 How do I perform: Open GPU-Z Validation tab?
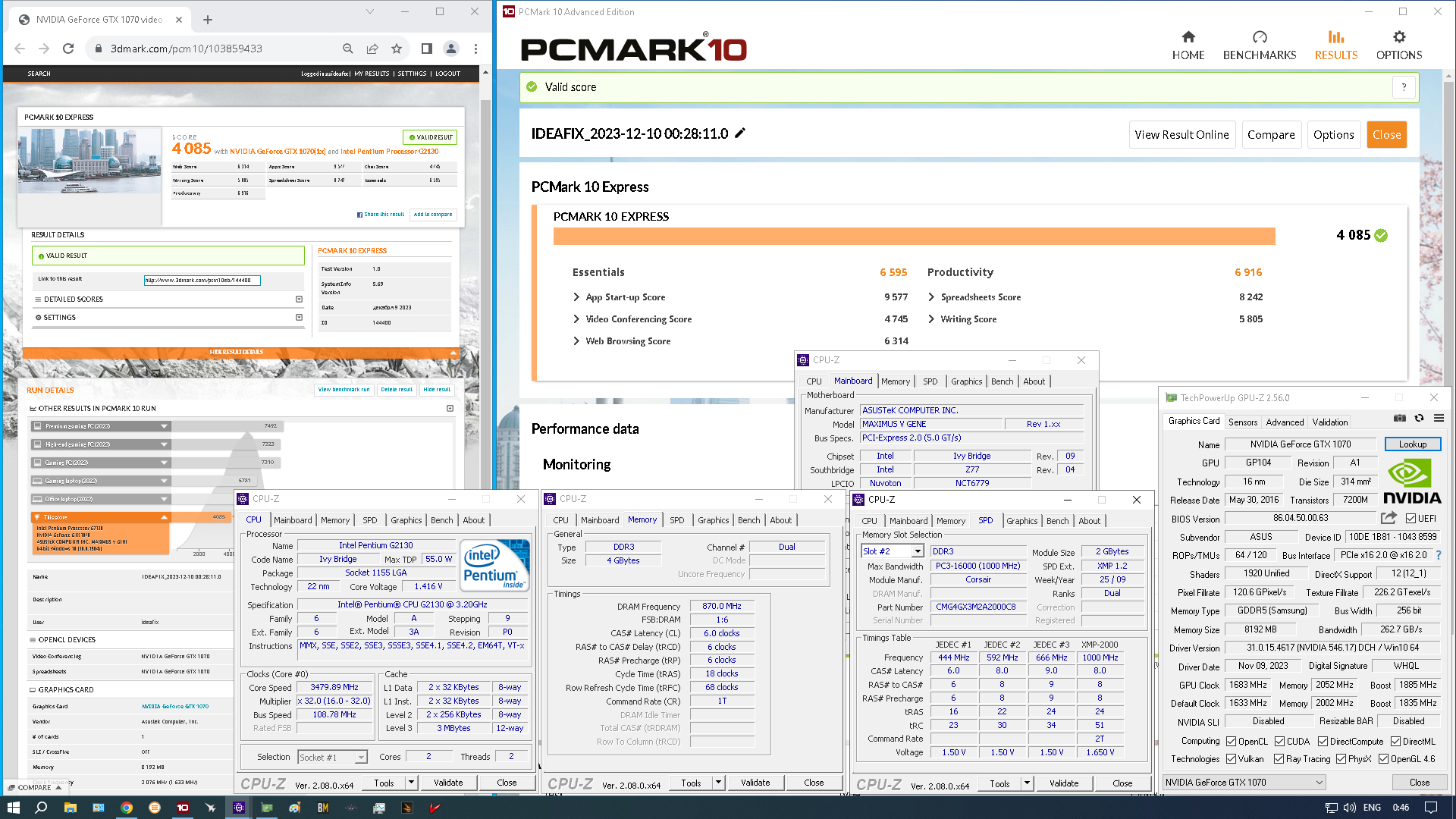pyautogui.click(x=1330, y=422)
